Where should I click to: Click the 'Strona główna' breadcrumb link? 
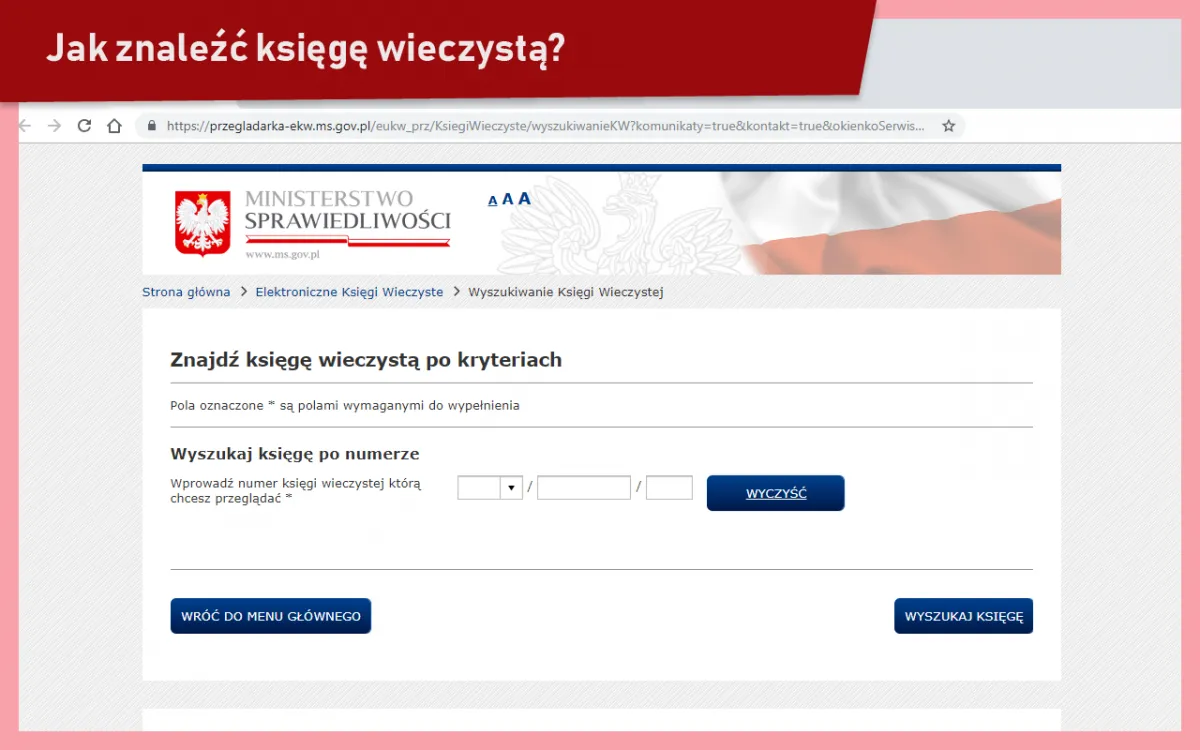coord(186,291)
